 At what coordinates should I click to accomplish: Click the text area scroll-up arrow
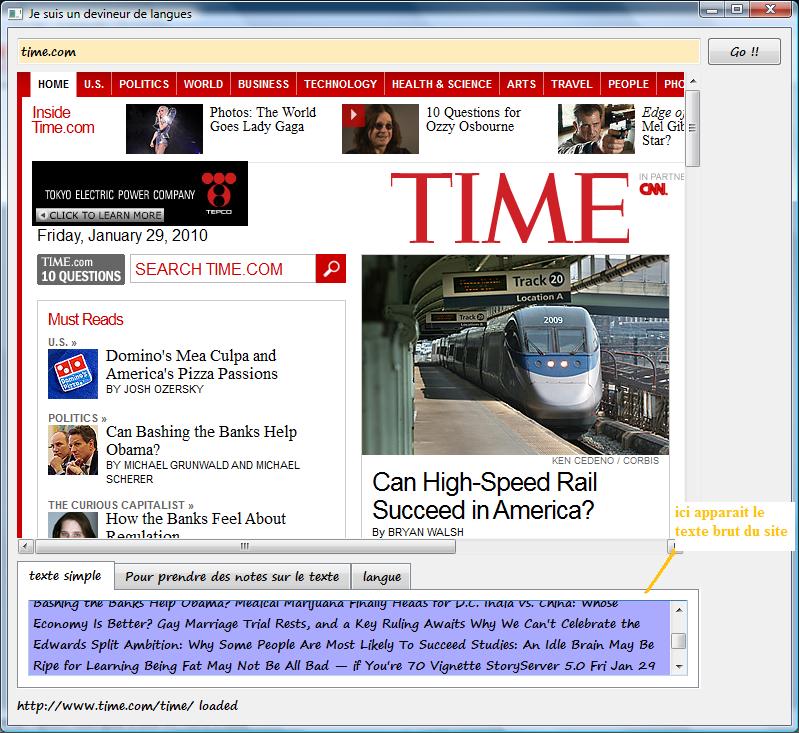[679, 610]
